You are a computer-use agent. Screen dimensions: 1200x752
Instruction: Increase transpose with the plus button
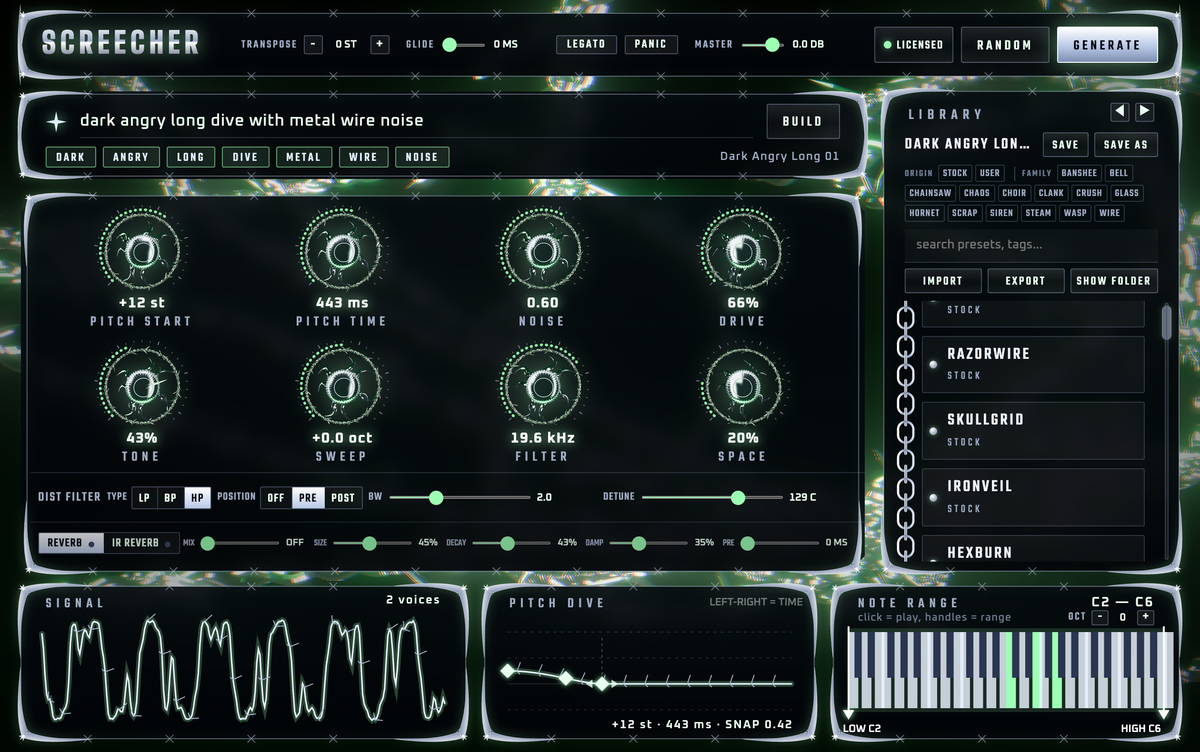379,44
